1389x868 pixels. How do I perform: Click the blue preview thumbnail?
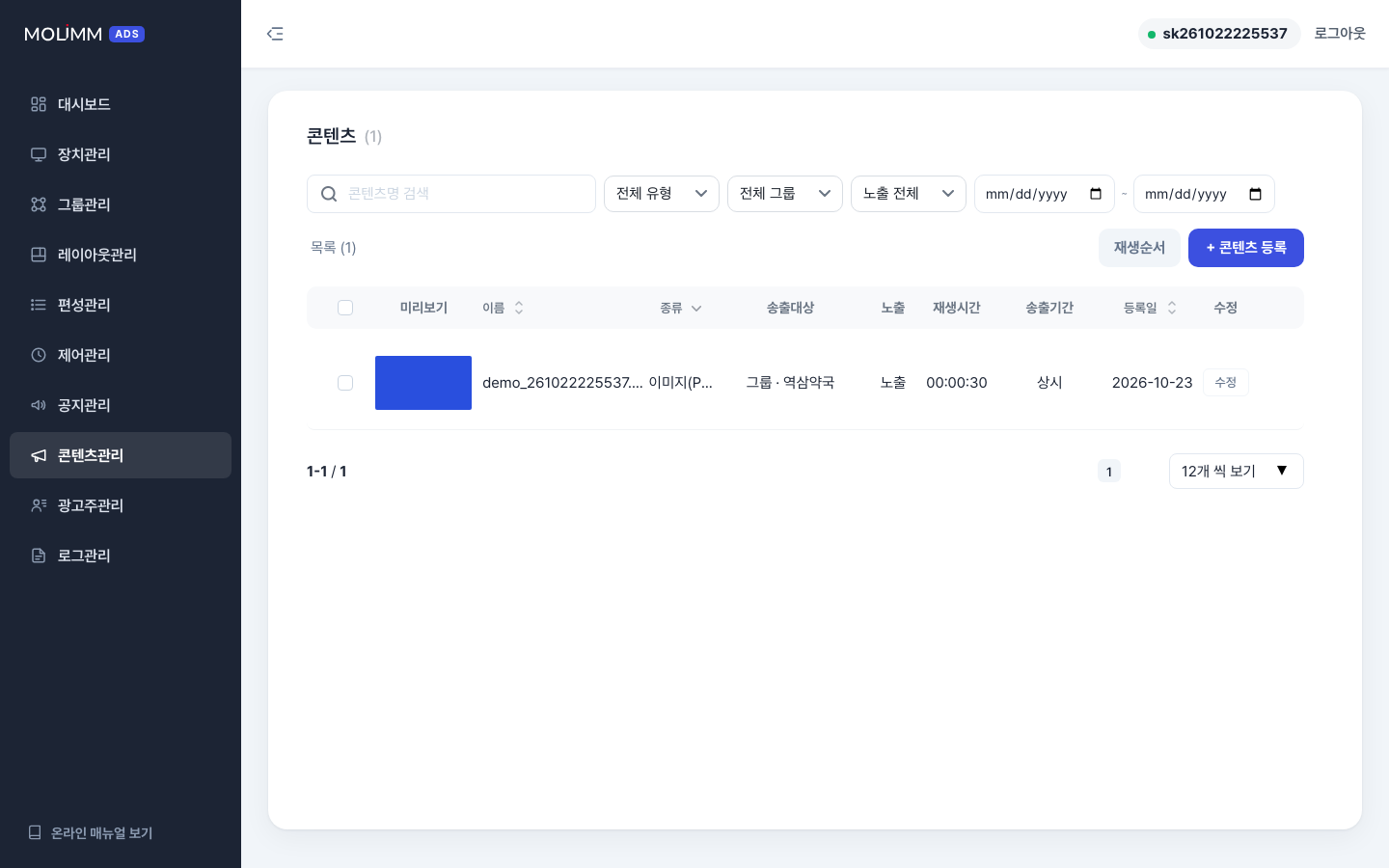pyautogui.click(x=423, y=383)
